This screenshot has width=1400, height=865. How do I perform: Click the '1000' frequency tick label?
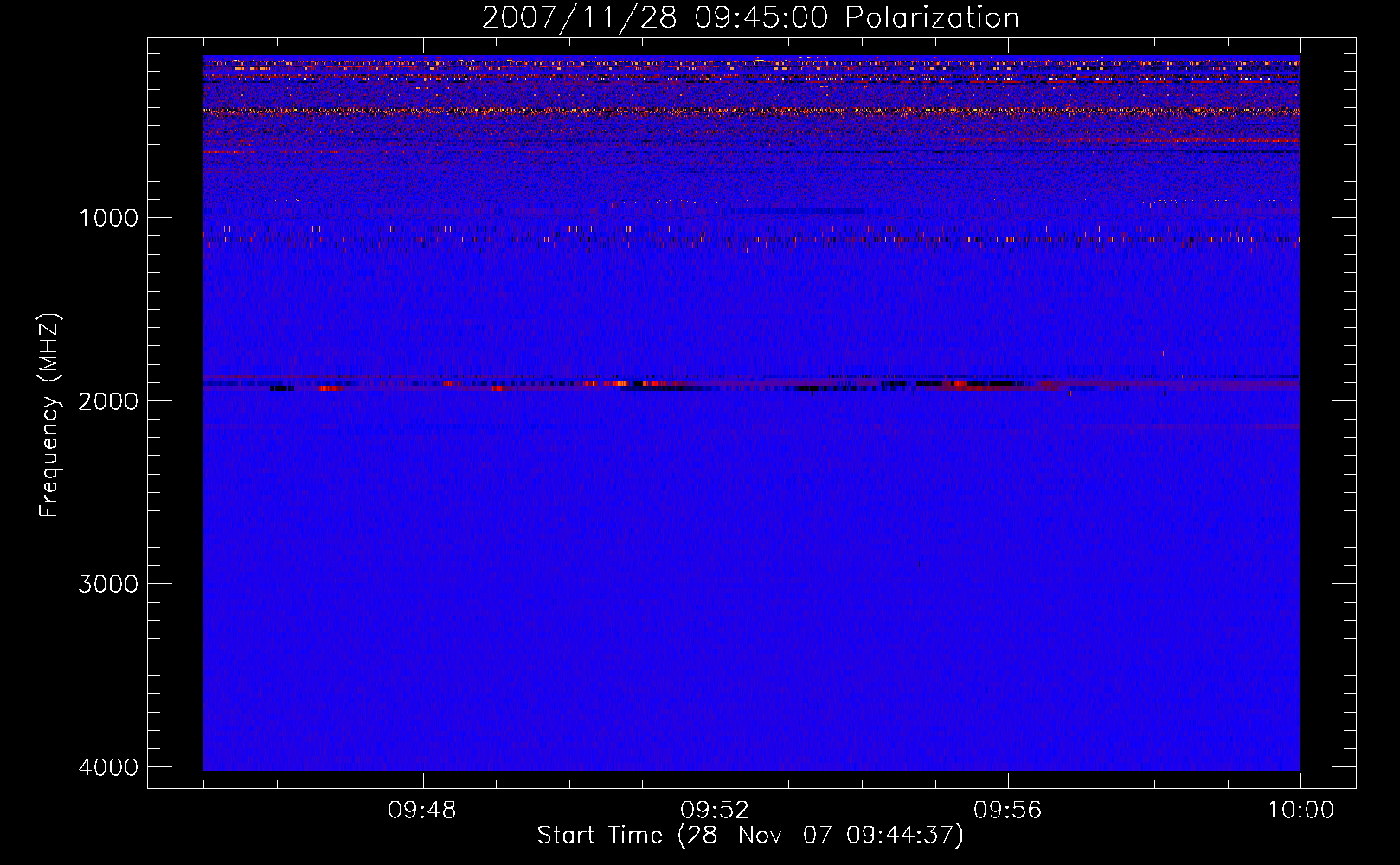point(109,217)
